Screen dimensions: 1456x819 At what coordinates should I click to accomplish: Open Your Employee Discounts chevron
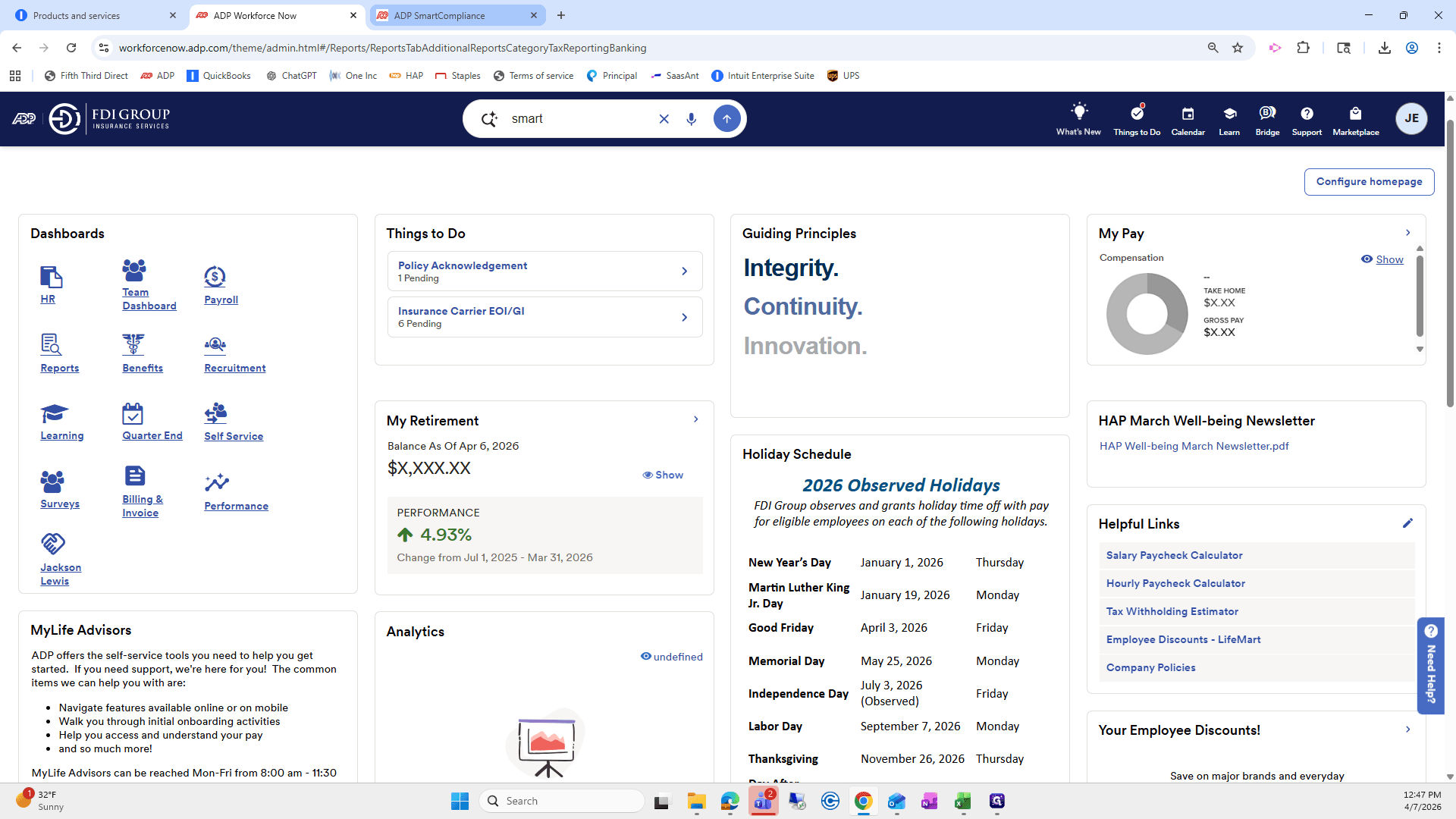click(x=1407, y=730)
